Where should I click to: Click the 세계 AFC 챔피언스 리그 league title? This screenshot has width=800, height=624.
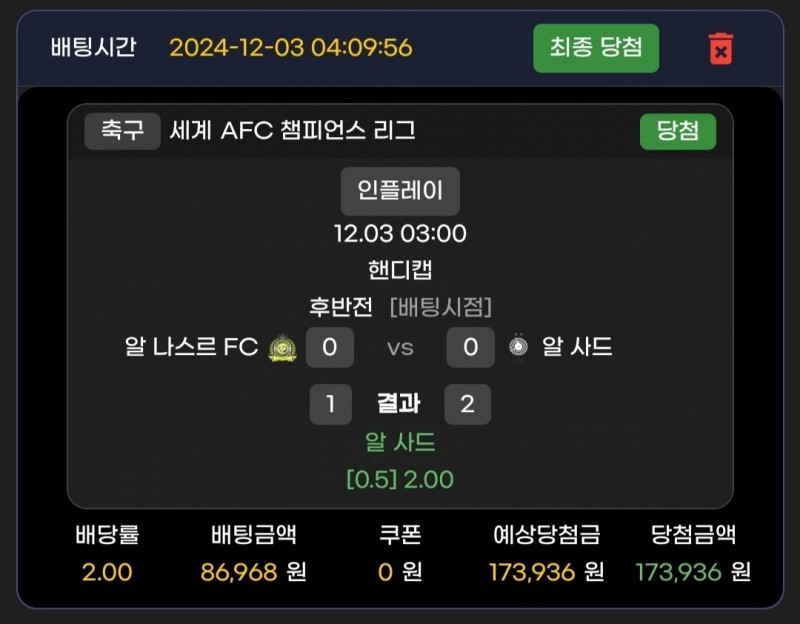[x=293, y=131]
